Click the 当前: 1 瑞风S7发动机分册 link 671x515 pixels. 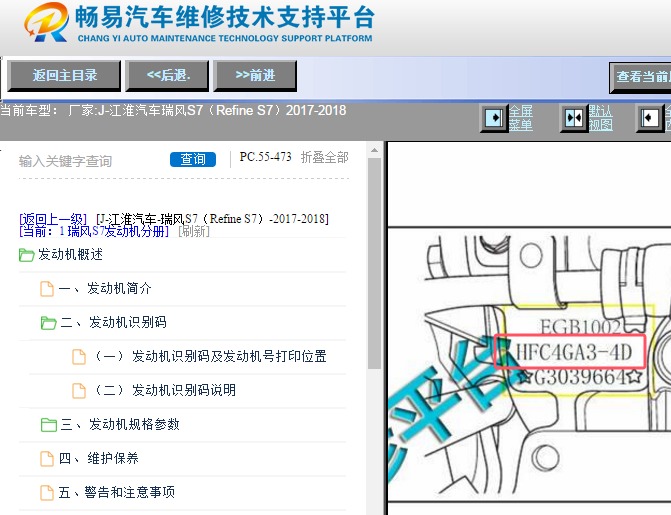94,232
